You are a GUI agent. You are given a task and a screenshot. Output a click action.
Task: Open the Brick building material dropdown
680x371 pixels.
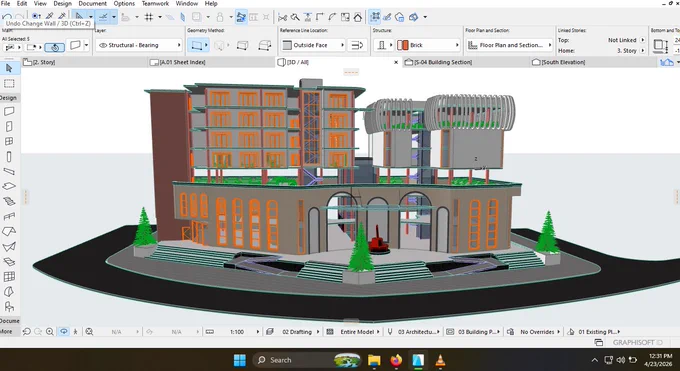pos(428,45)
